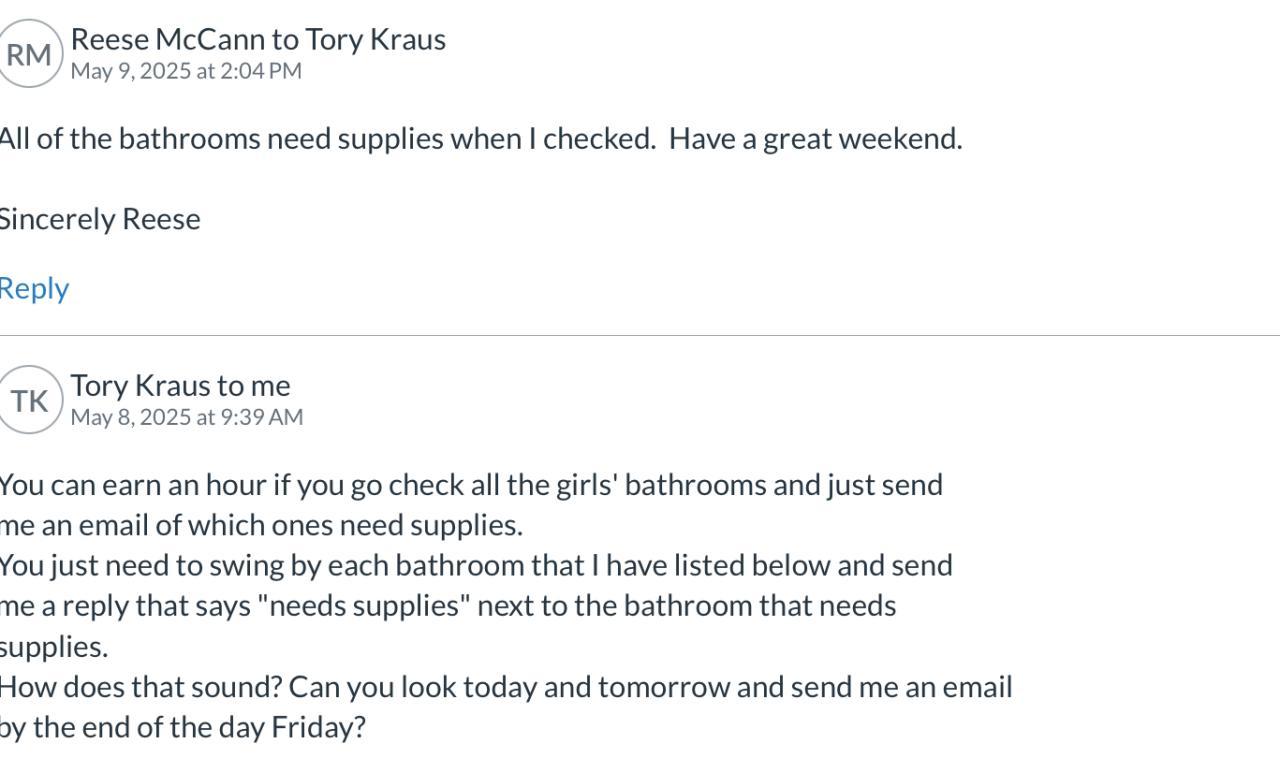The height and width of the screenshot is (758, 1280).
Task: Click the divider line between the two messages
Action: pyautogui.click(x=640, y=336)
